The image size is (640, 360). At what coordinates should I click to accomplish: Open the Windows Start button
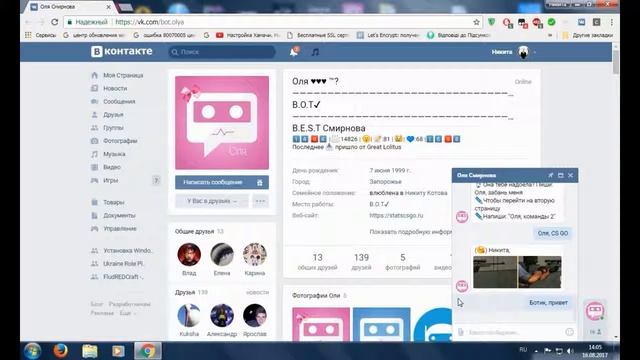coord(33,351)
